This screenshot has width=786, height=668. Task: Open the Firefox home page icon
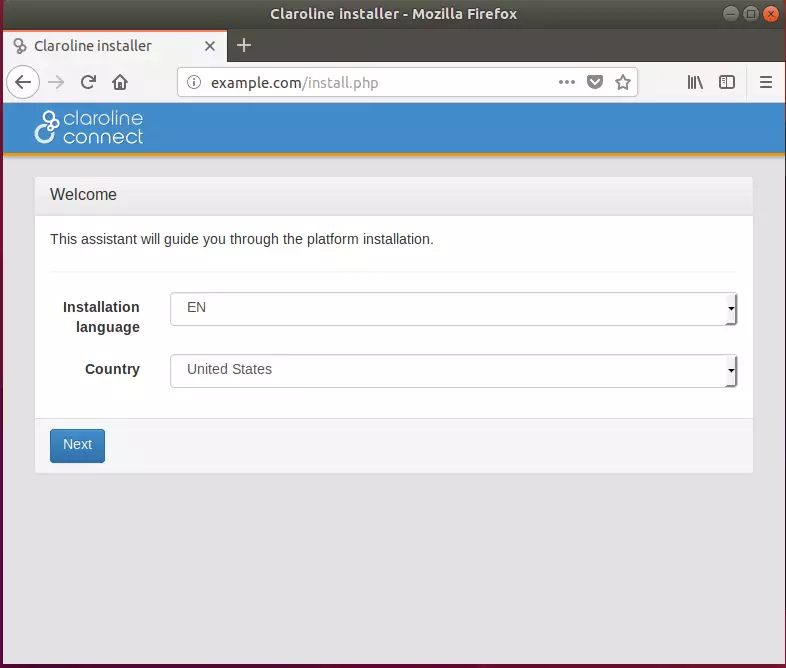pos(120,82)
